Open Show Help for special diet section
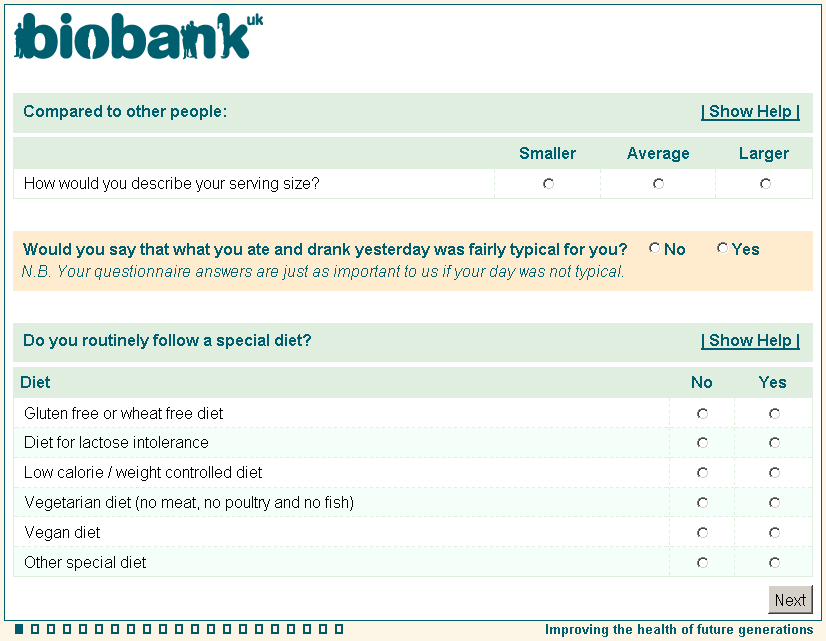Image resolution: width=826 pixels, height=641 pixels. point(750,341)
